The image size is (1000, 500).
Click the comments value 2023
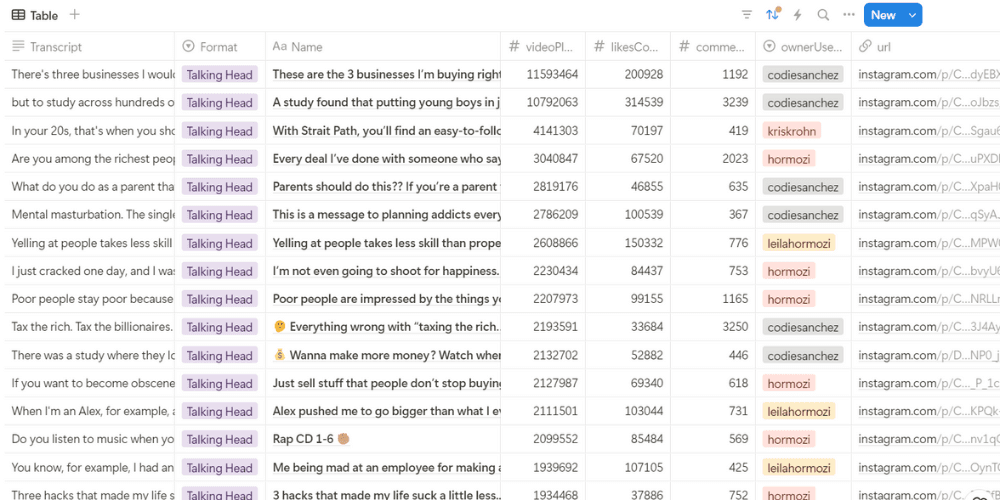735,159
